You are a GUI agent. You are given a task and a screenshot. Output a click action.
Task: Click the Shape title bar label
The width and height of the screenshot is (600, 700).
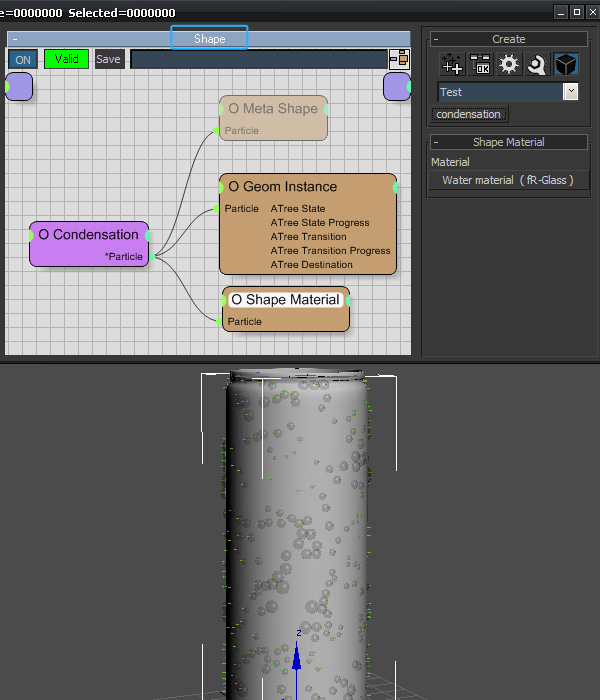[209, 39]
